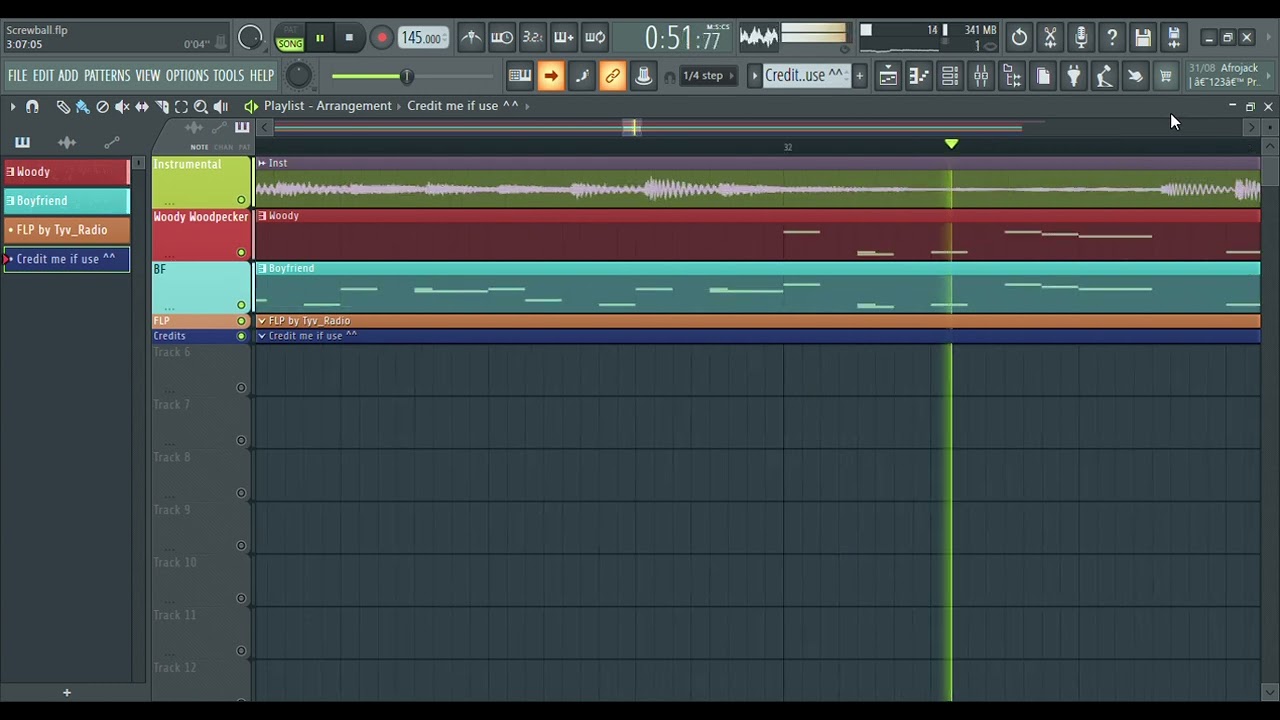Open the Credit..use pattern selector
The height and width of the screenshot is (720, 1280).
(804, 76)
